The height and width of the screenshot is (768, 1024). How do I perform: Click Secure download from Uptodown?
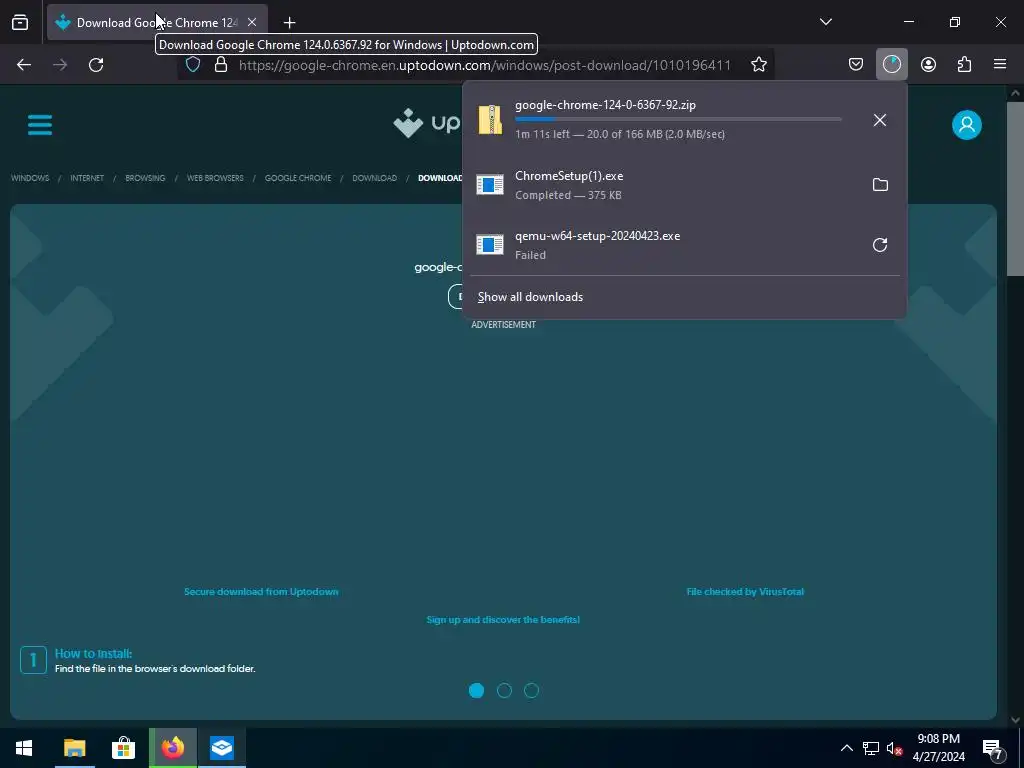(x=261, y=592)
